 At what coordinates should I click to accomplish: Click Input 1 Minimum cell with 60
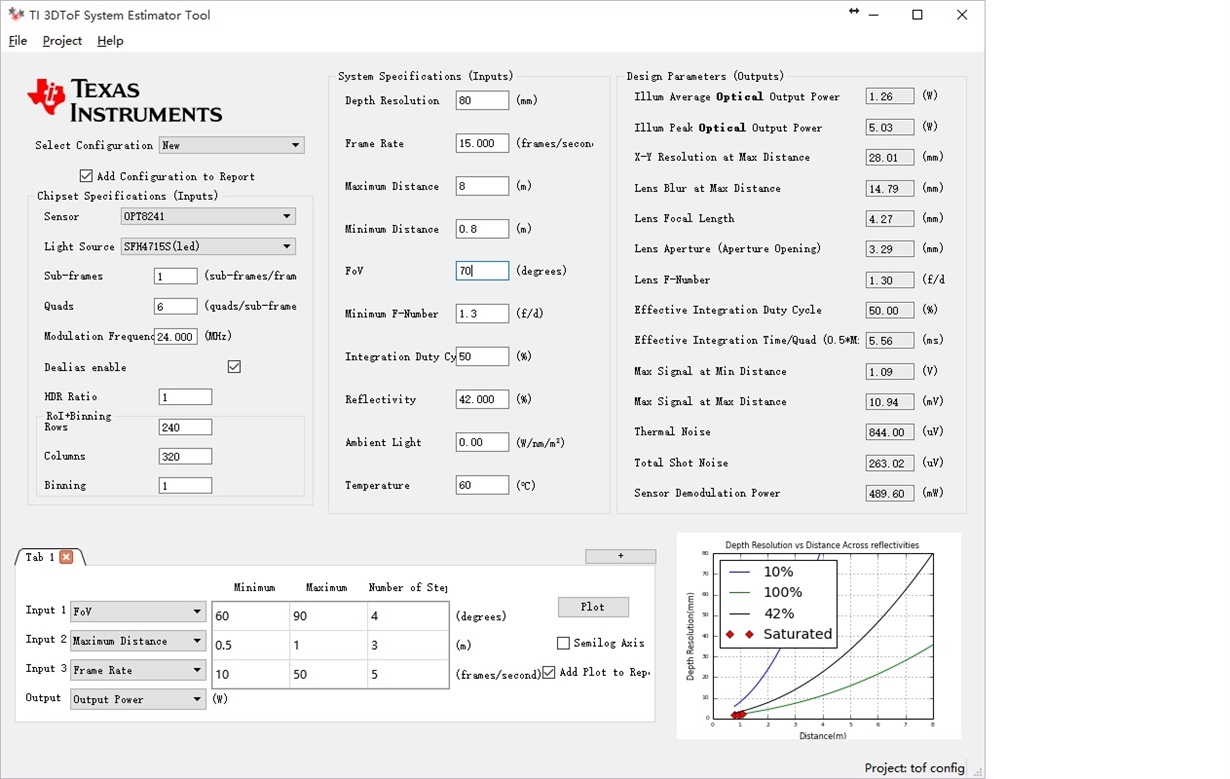[x=251, y=616]
